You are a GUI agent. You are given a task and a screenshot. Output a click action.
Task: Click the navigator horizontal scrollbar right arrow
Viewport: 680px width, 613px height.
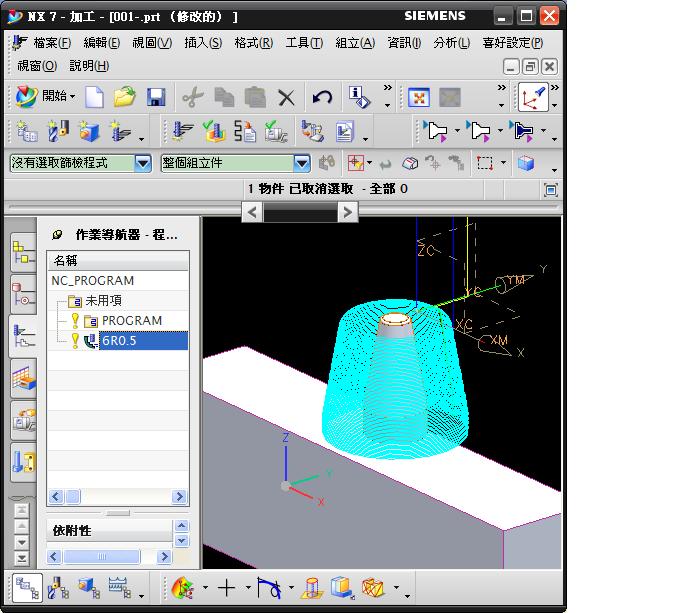point(179,496)
